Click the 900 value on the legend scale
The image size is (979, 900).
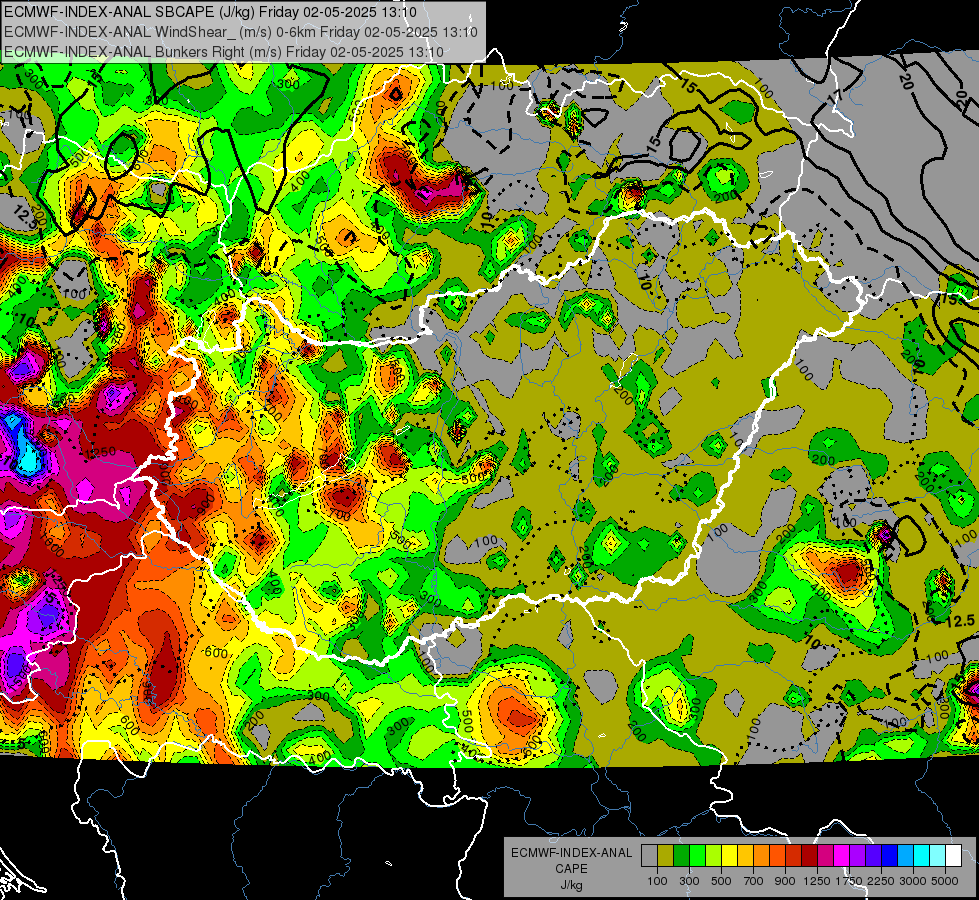tap(785, 881)
